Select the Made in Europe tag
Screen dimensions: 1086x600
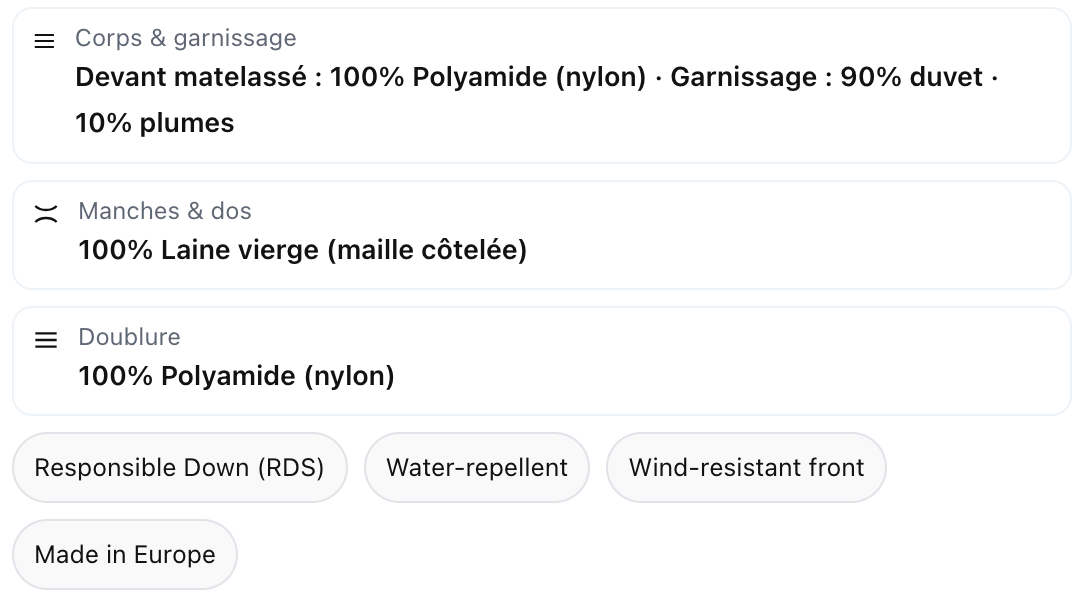tap(125, 555)
